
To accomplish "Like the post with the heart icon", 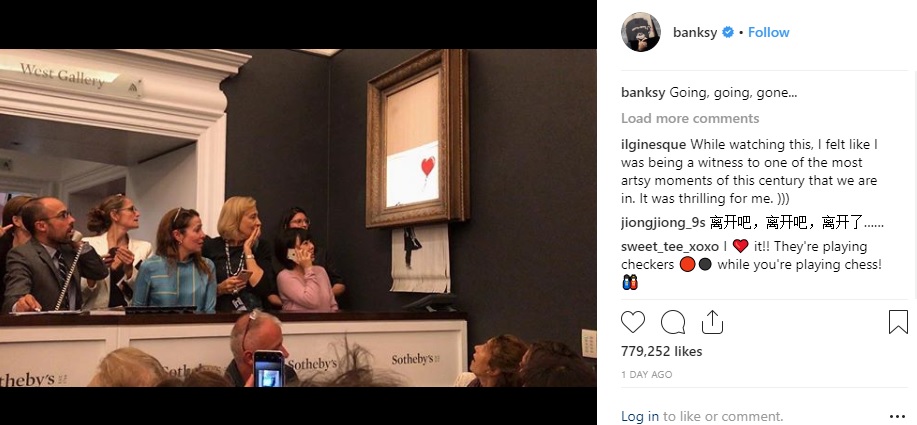I will 633,322.
